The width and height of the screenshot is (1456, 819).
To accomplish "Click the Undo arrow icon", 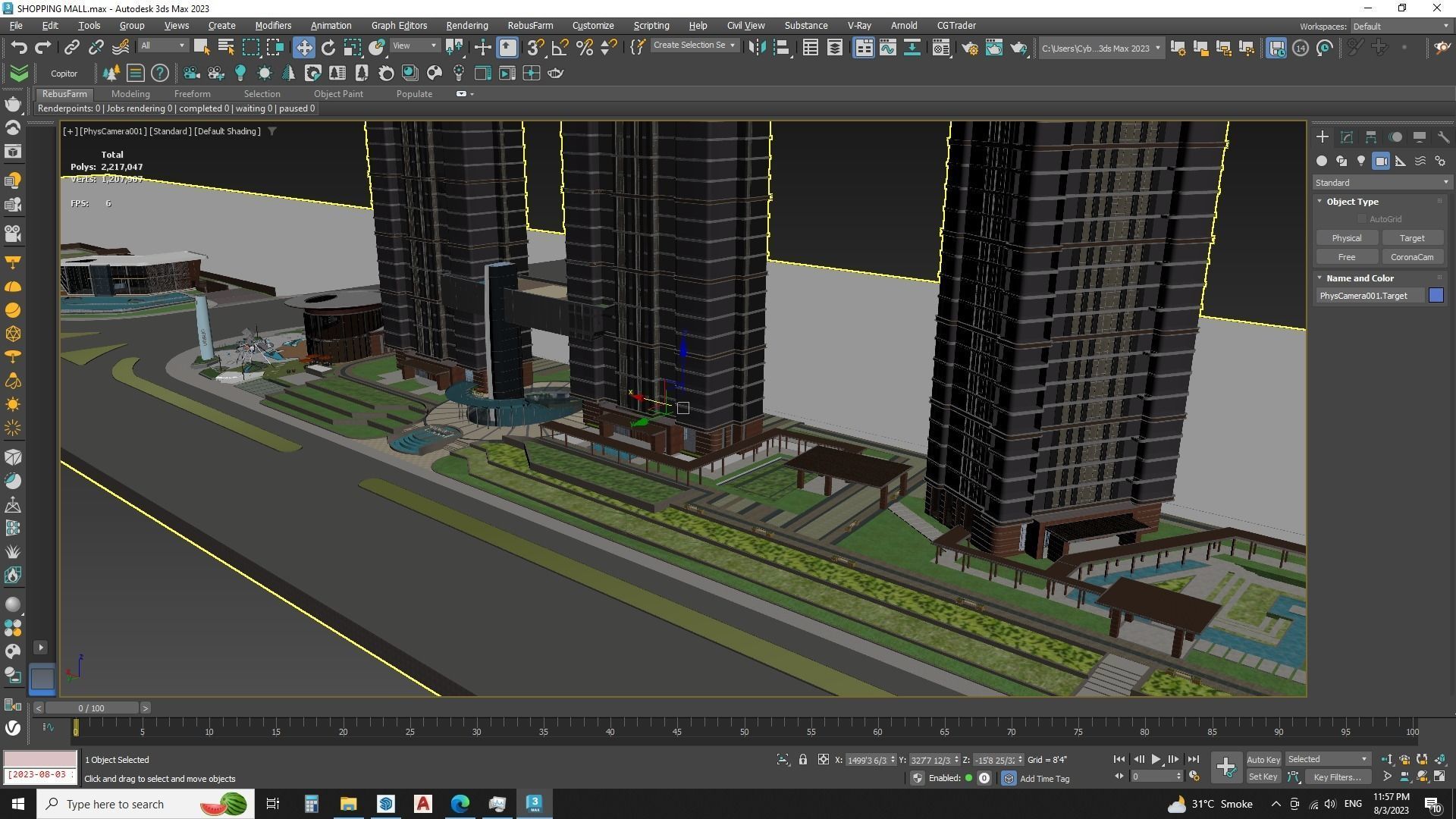I will click(19, 47).
